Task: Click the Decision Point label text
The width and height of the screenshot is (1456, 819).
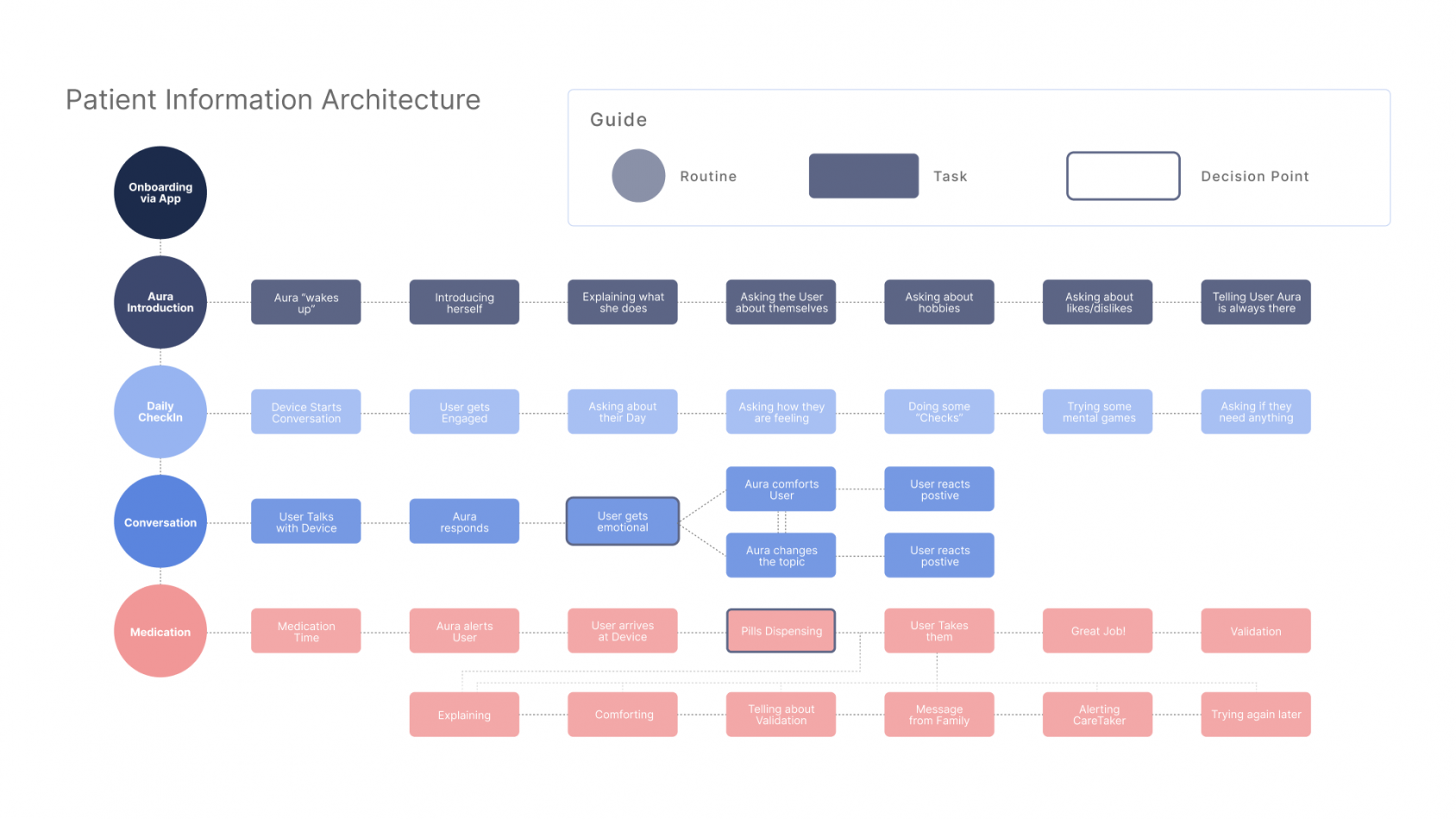Action: (1255, 176)
